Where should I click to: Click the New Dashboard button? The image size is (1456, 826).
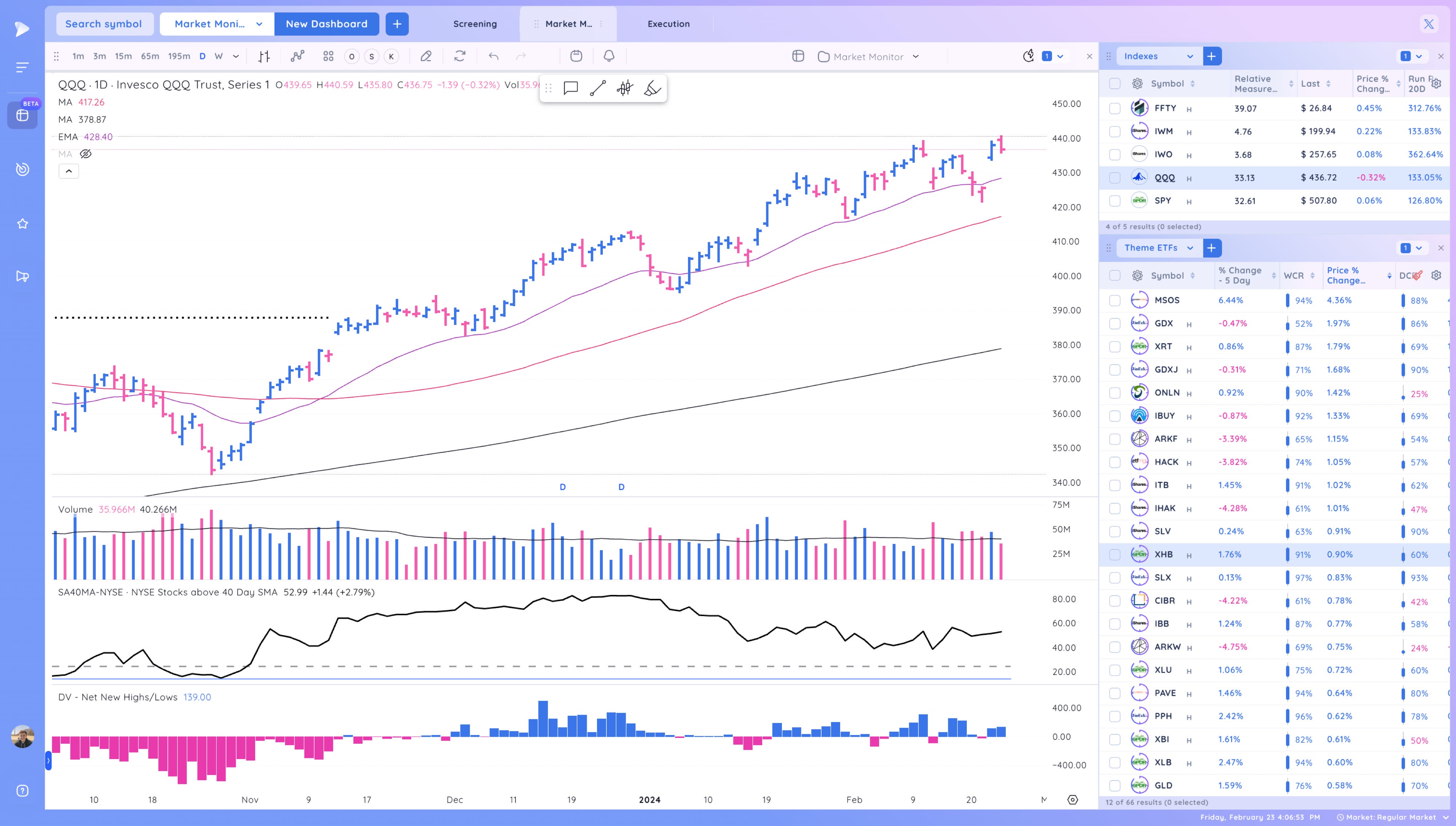point(326,24)
